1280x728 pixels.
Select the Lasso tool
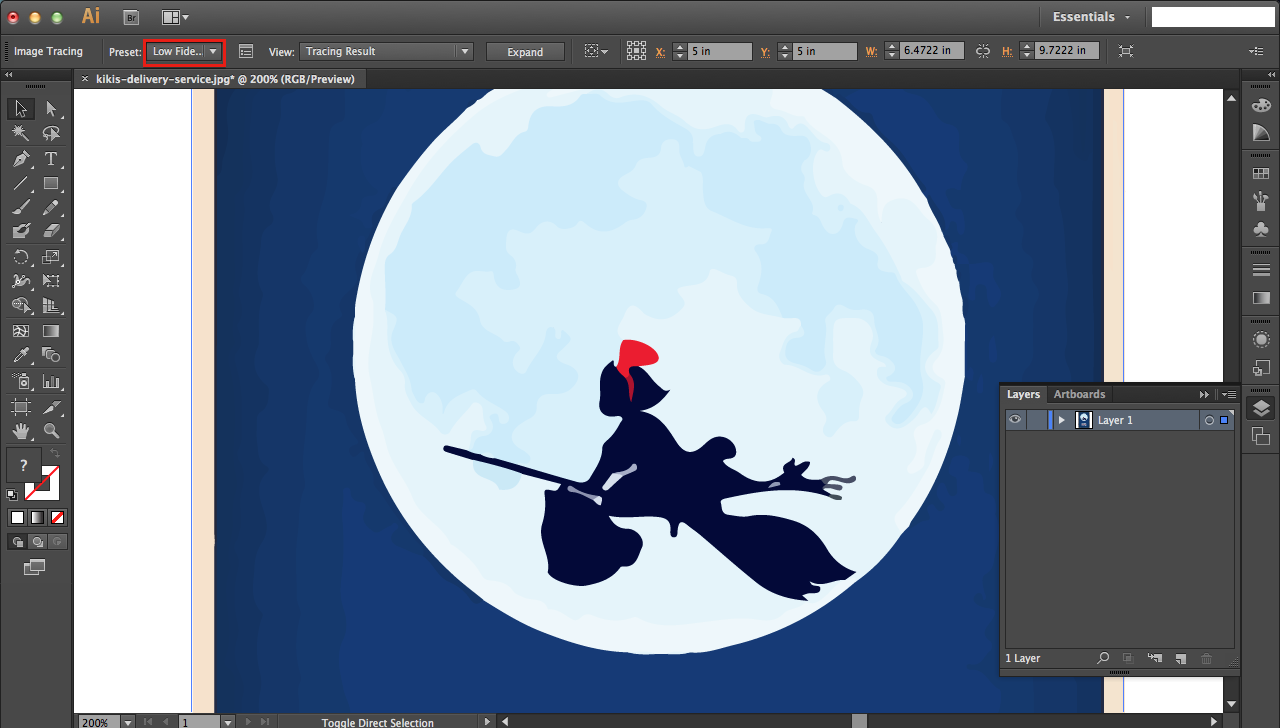(51, 134)
